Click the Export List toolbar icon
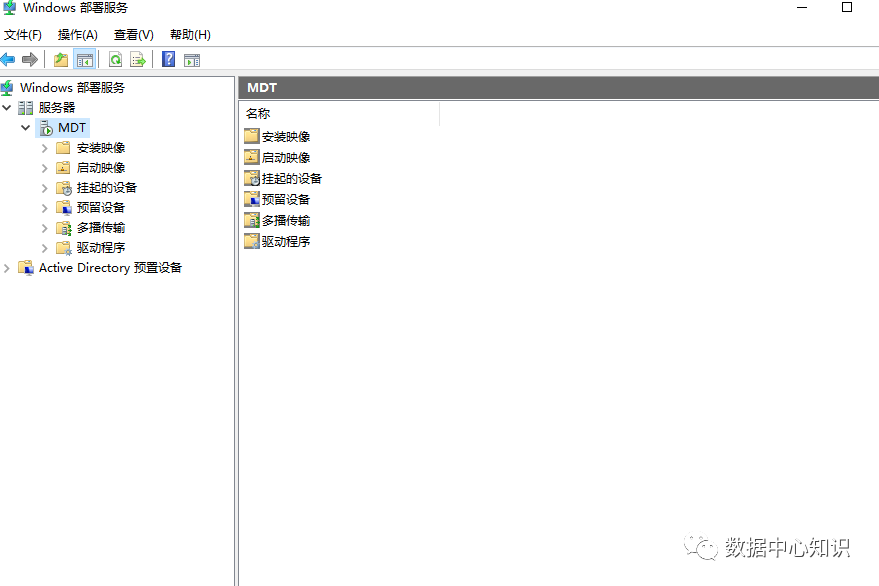 tap(137, 59)
